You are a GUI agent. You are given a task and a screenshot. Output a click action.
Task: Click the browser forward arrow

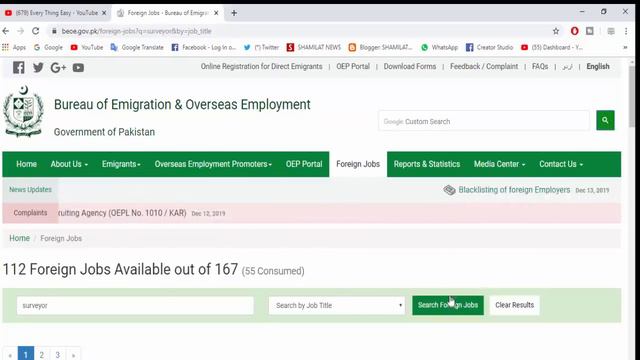point(20,31)
